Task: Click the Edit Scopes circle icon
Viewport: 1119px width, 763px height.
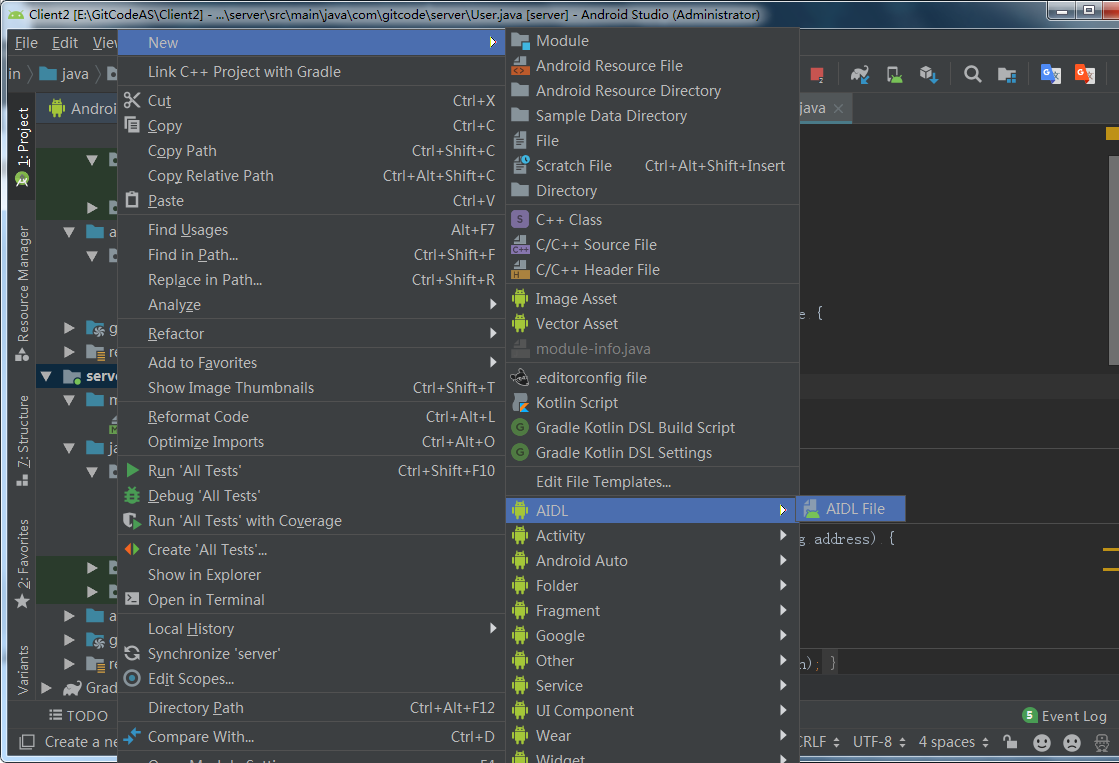Action: point(132,678)
